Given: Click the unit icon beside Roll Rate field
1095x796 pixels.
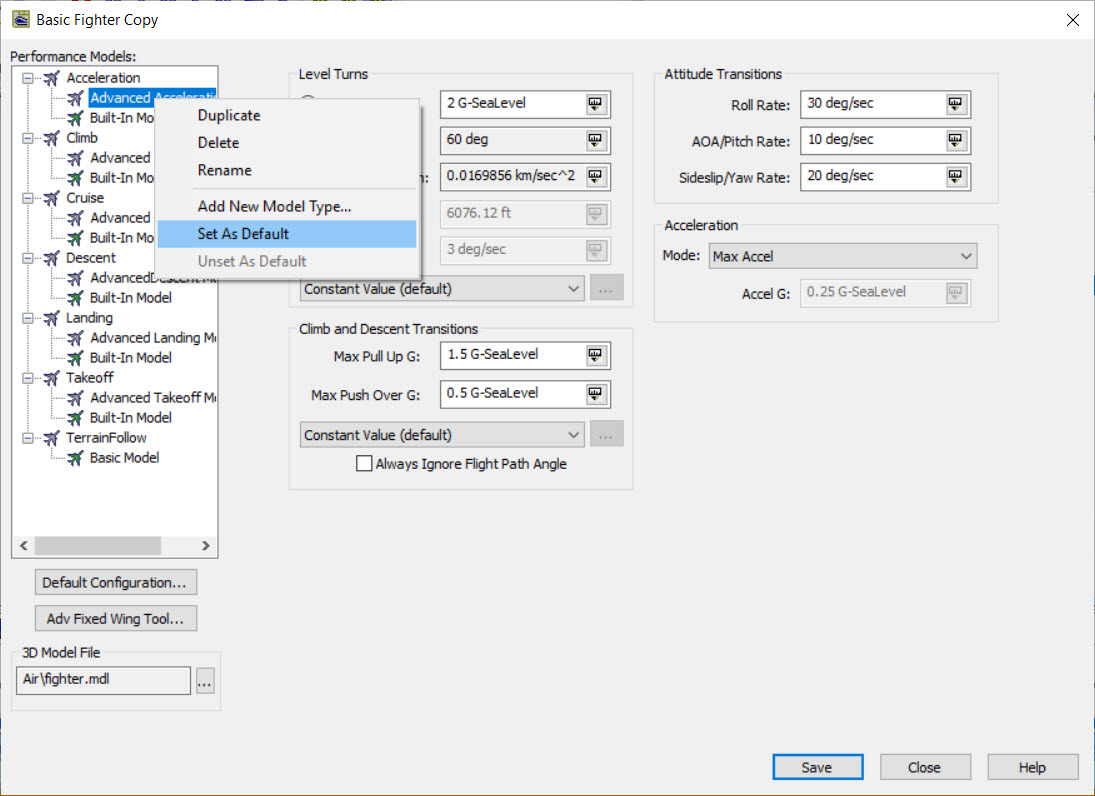Looking at the screenshot, I should pos(955,104).
